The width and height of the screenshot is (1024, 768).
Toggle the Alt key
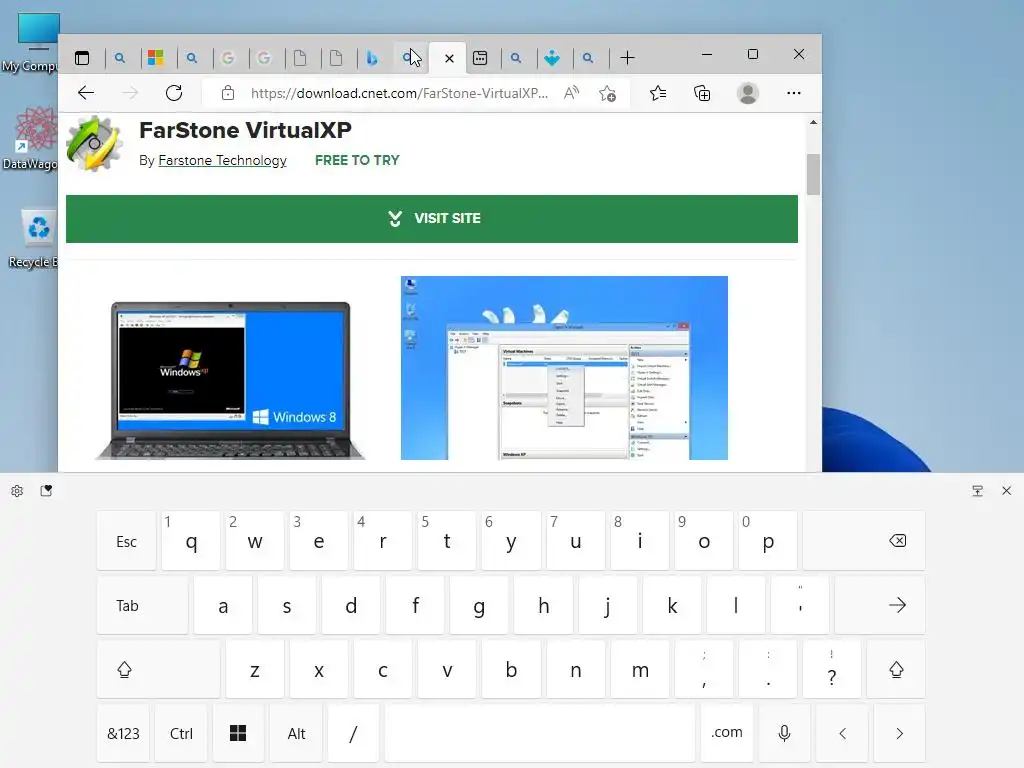pyautogui.click(x=296, y=733)
